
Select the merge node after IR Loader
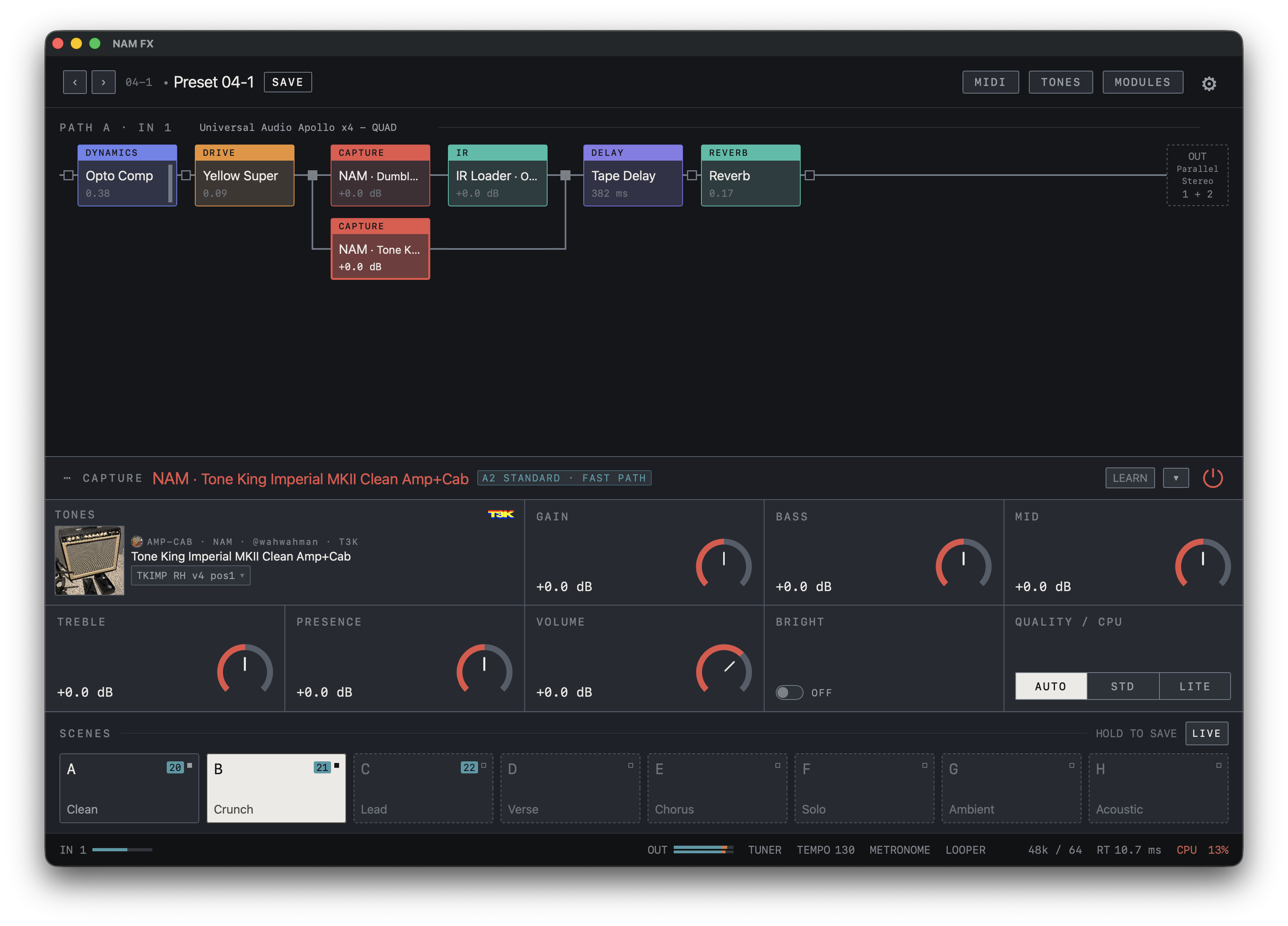[565, 175]
